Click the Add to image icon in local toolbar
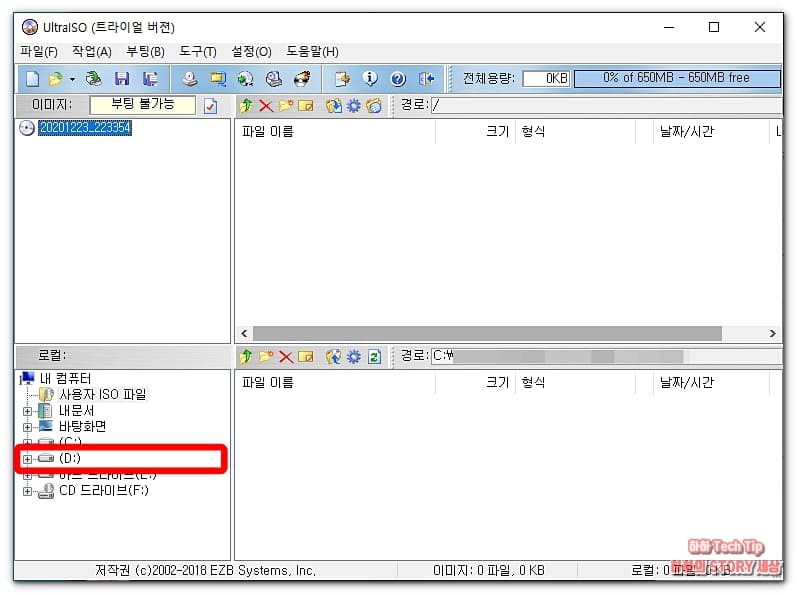 (x=333, y=357)
